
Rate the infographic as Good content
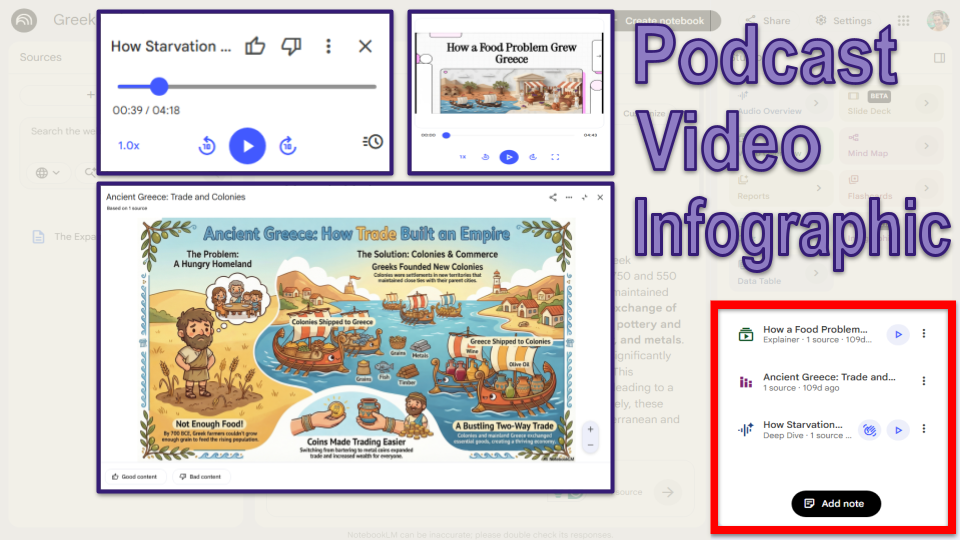pos(135,476)
